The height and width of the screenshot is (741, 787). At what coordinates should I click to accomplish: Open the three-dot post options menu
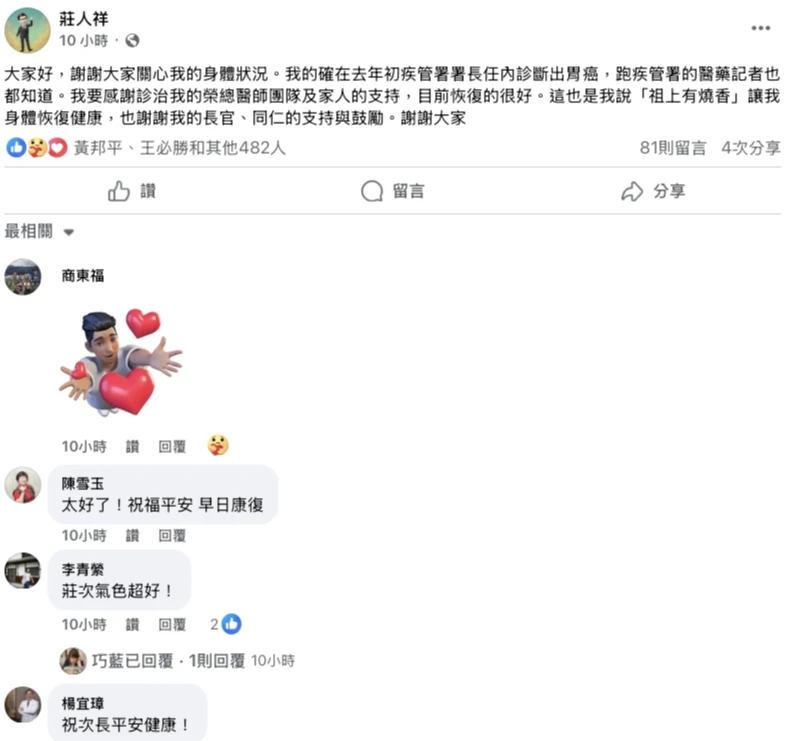click(760, 28)
